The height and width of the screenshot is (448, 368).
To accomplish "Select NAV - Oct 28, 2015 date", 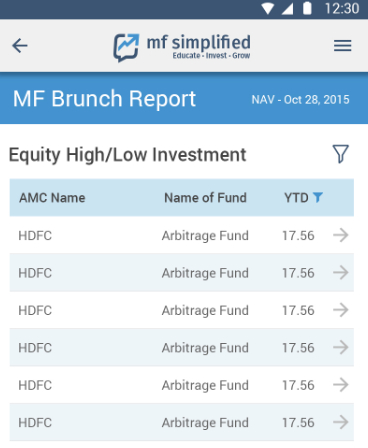I will [x=300, y=100].
